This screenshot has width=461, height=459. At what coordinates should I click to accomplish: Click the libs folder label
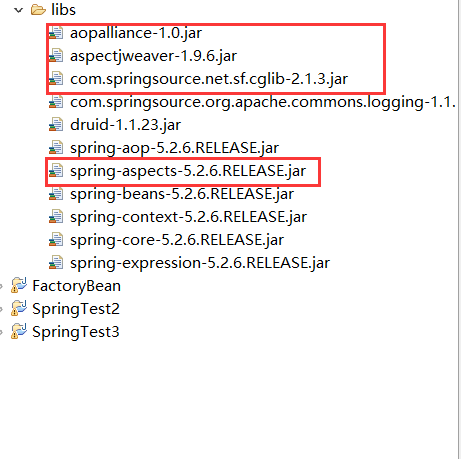coord(63,10)
